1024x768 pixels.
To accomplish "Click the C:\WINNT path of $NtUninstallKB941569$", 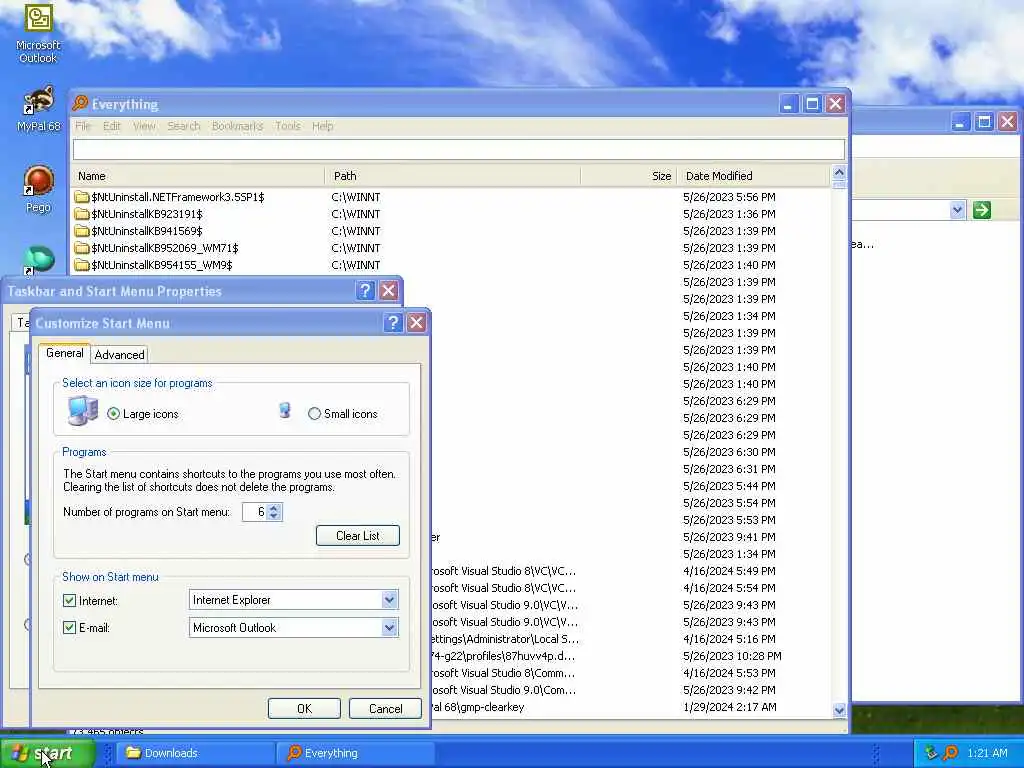I will pyautogui.click(x=355, y=231).
